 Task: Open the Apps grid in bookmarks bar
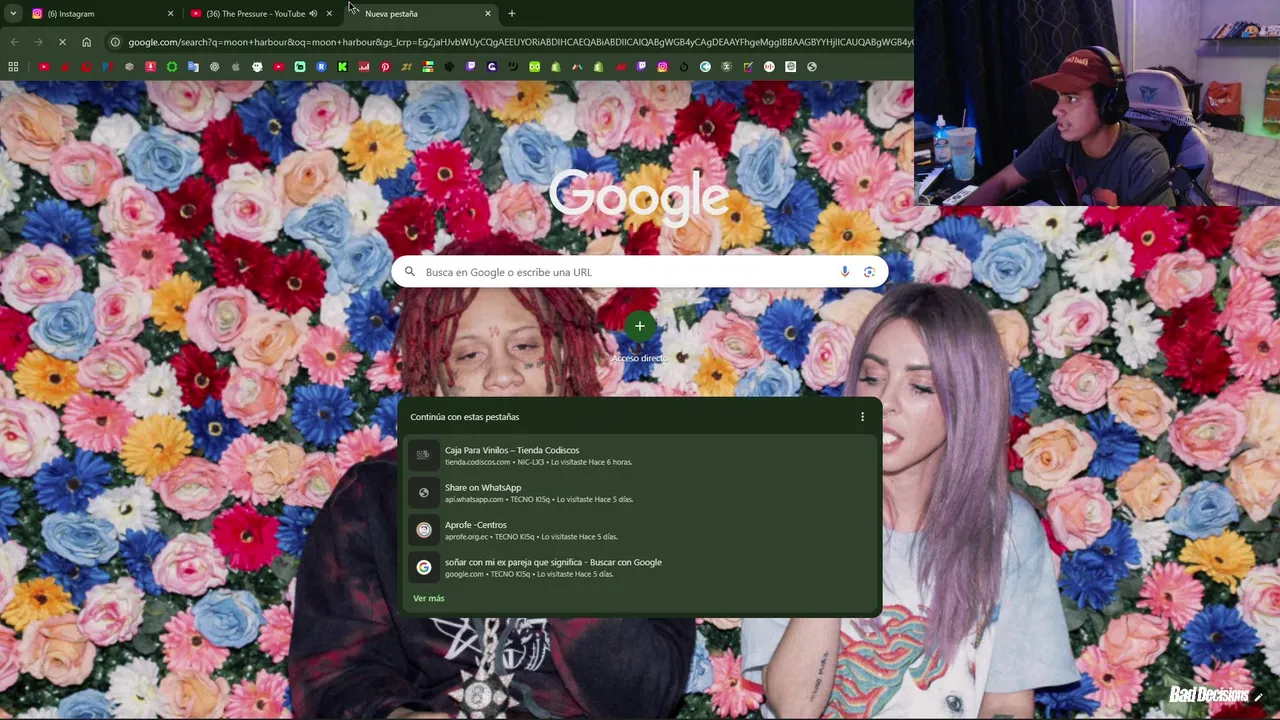tap(13, 67)
